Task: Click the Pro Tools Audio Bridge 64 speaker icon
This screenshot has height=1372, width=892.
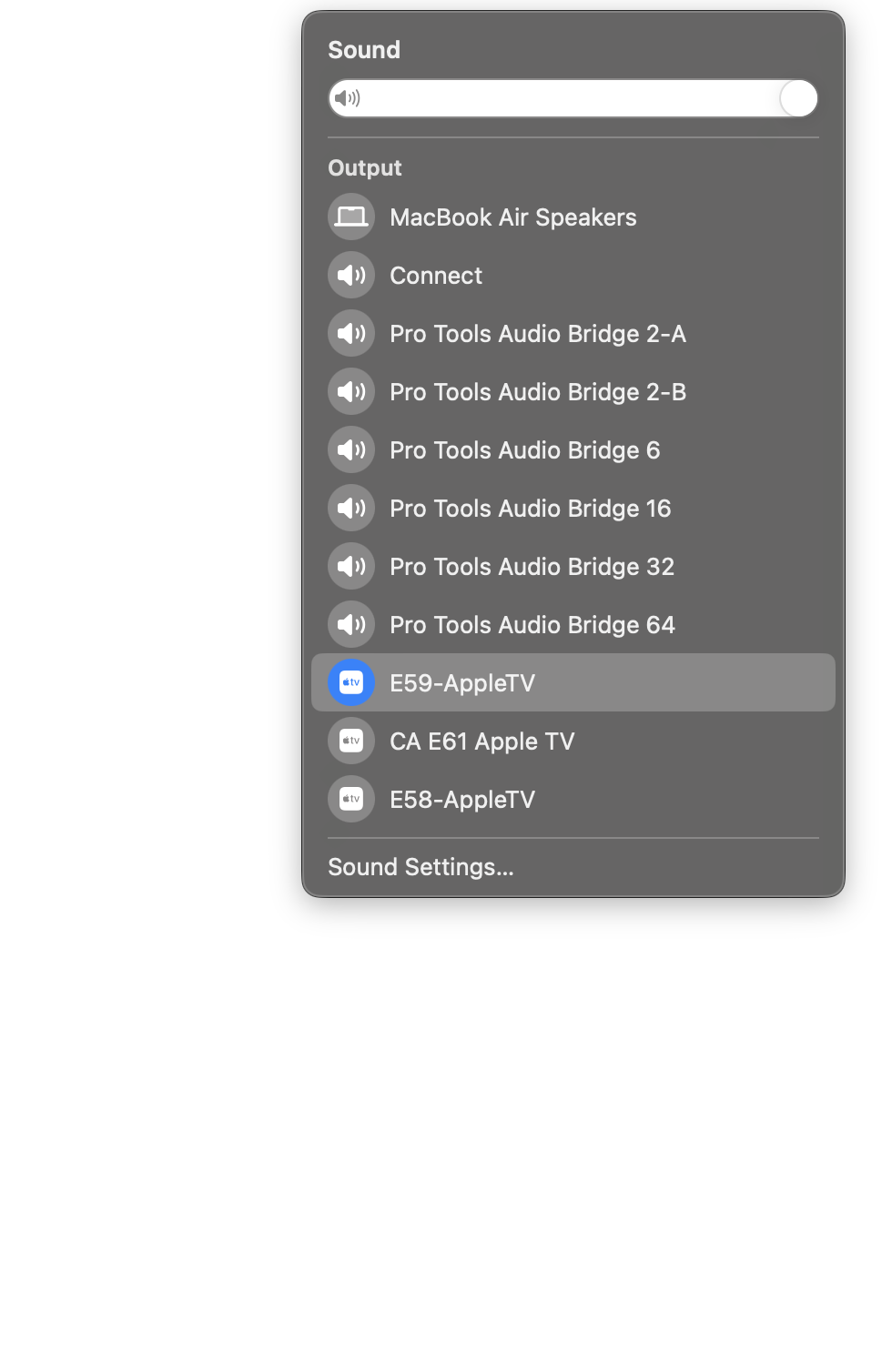Action: point(351,624)
